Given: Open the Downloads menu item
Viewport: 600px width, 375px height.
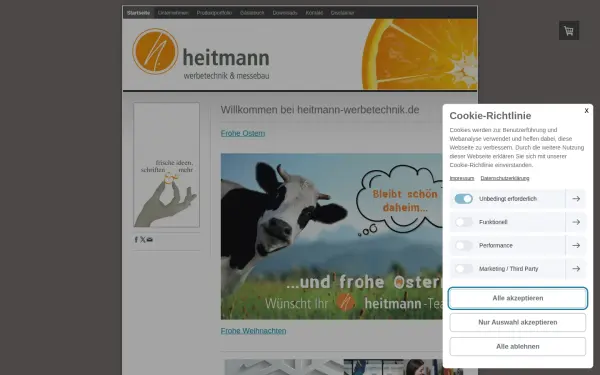Looking at the screenshot, I should (285, 13).
